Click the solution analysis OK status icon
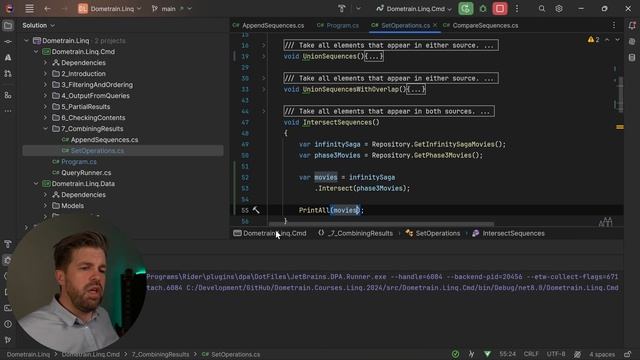Viewport: 640px width, 360px height. pyautogui.click(x=456, y=354)
